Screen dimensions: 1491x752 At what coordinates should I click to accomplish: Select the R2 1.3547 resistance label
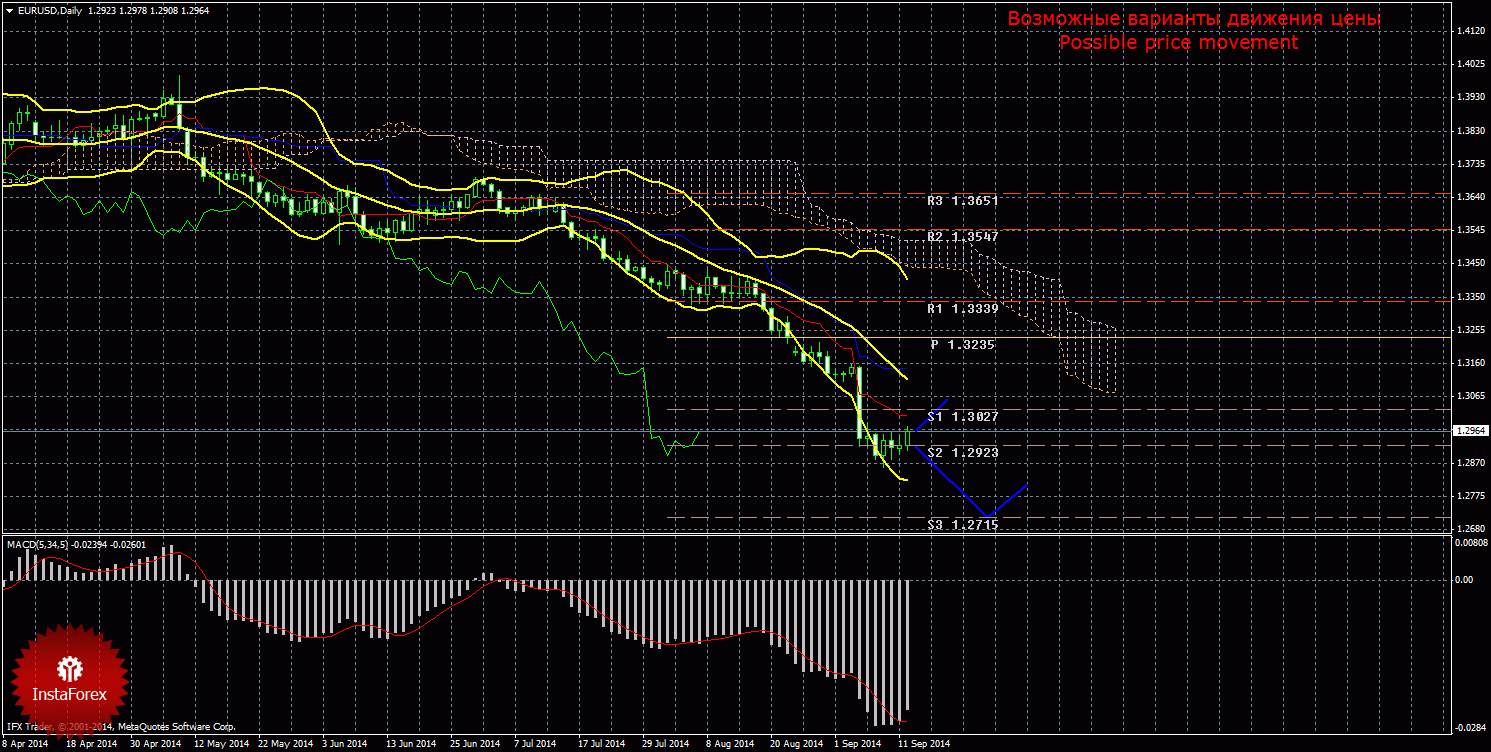(x=963, y=236)
